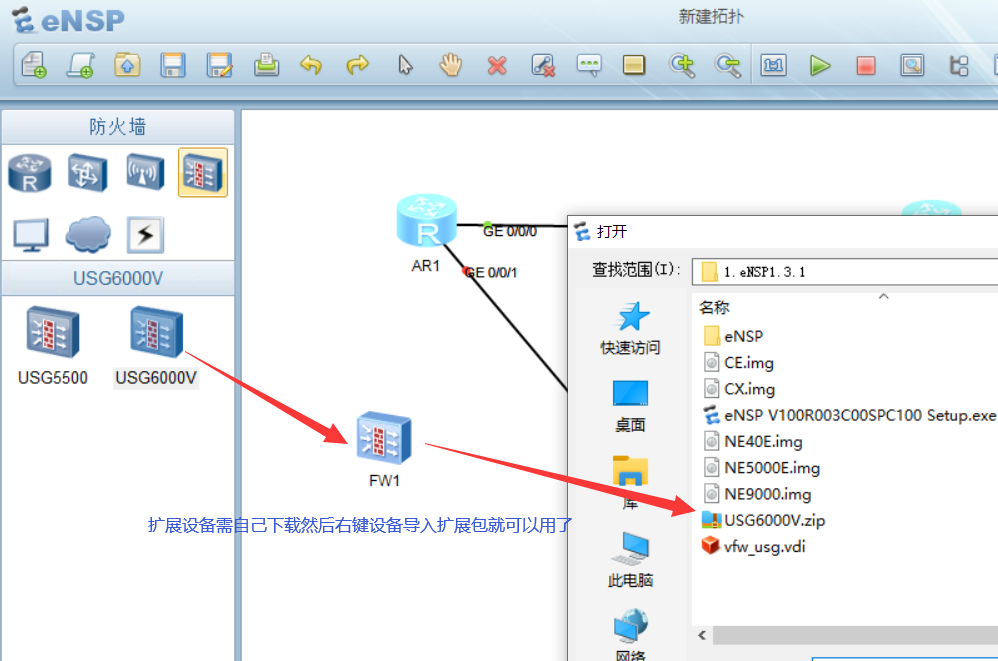Click the New Topology toolbar icon
The image size is (998, 661).
[x=34, y=65]
